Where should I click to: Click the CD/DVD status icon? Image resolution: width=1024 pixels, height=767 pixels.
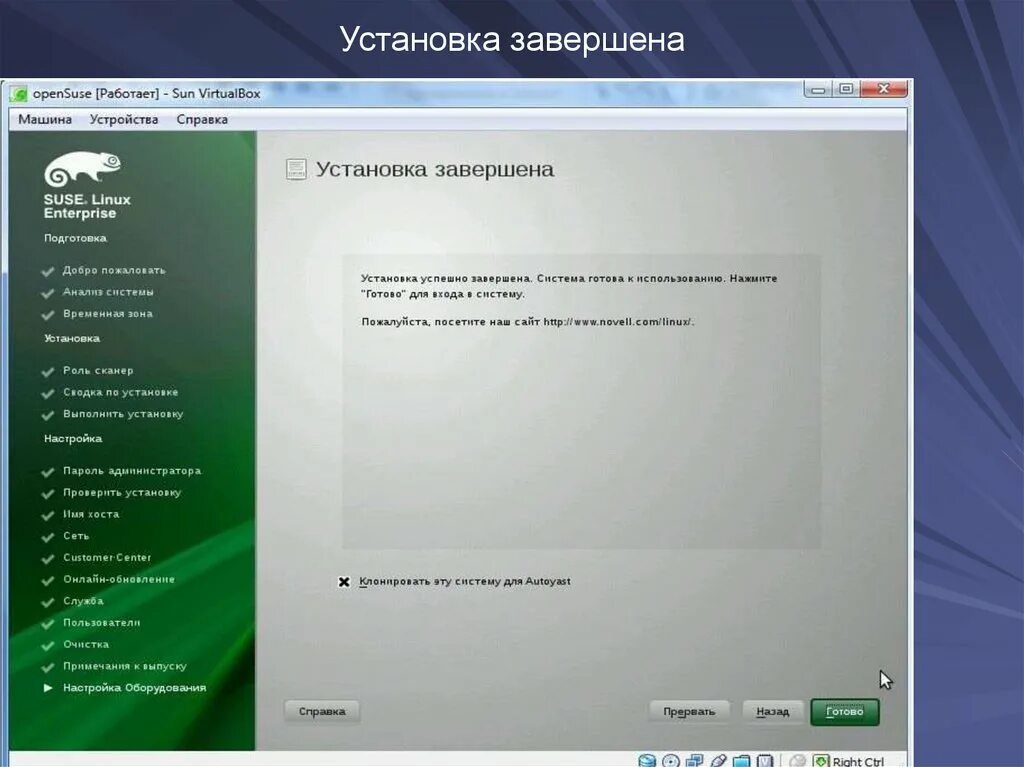[671, 761]
